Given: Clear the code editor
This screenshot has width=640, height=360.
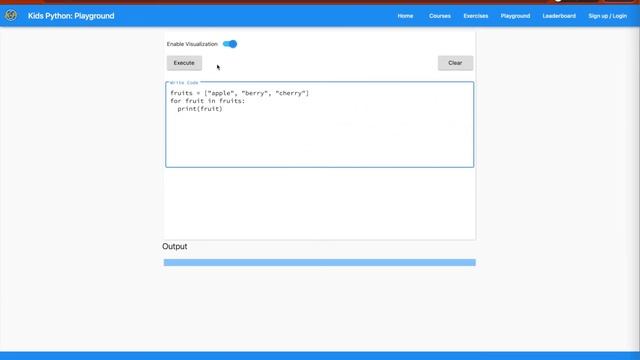Looking at the screenshot, I should (x=455, y=63).
